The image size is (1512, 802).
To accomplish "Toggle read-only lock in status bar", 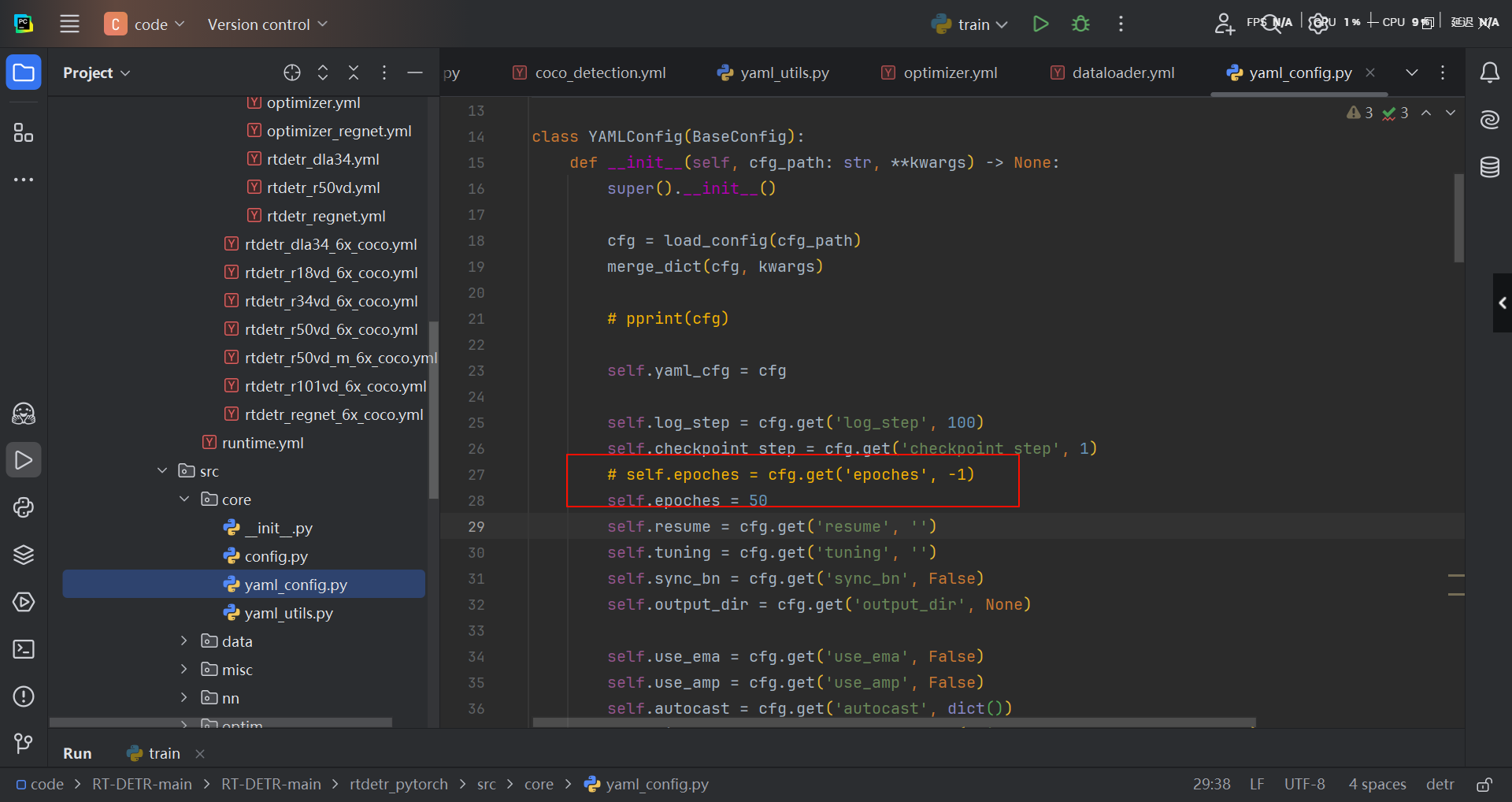I will click(1484, 785).
